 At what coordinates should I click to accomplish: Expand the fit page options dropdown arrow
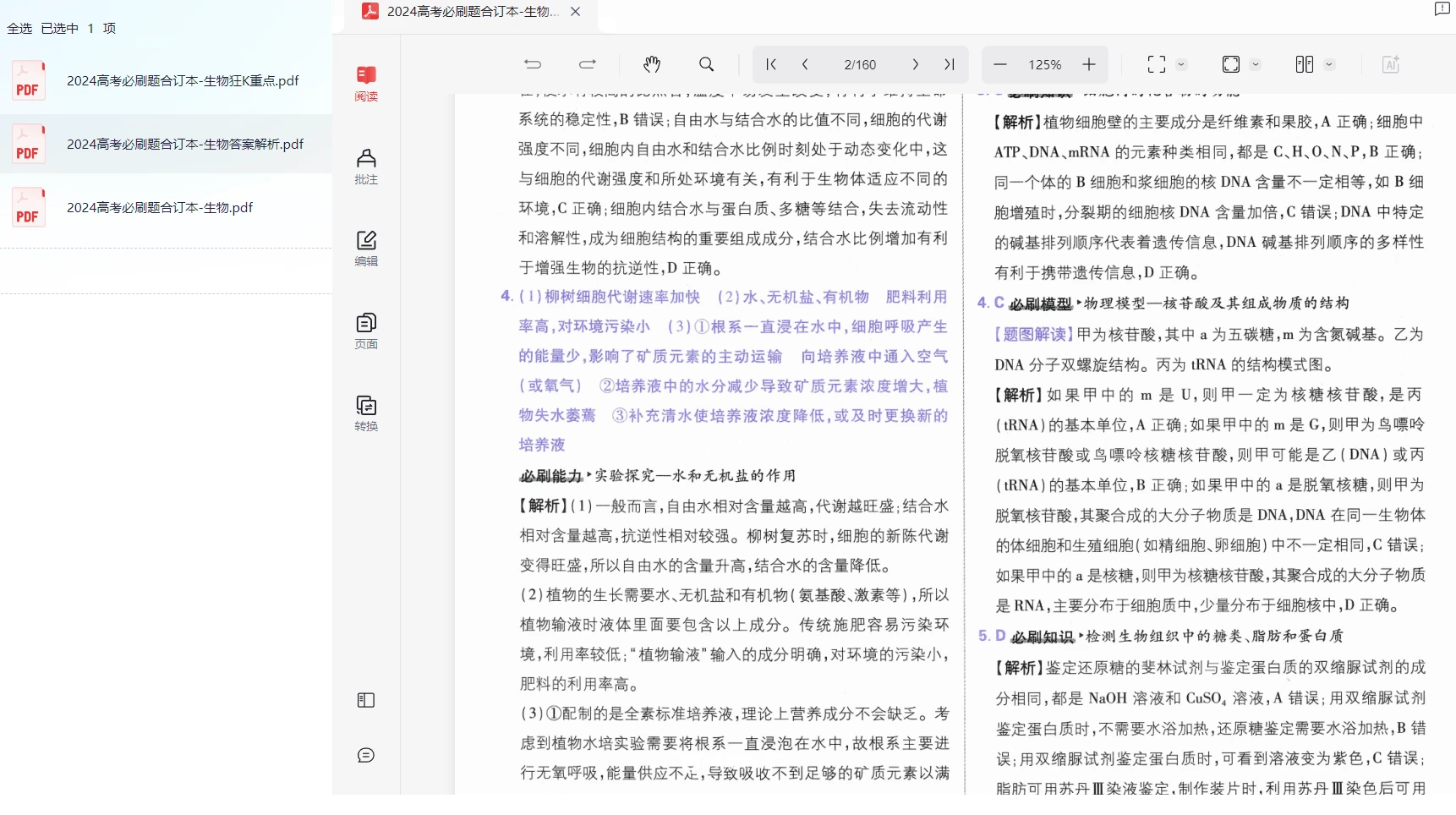1256,64
